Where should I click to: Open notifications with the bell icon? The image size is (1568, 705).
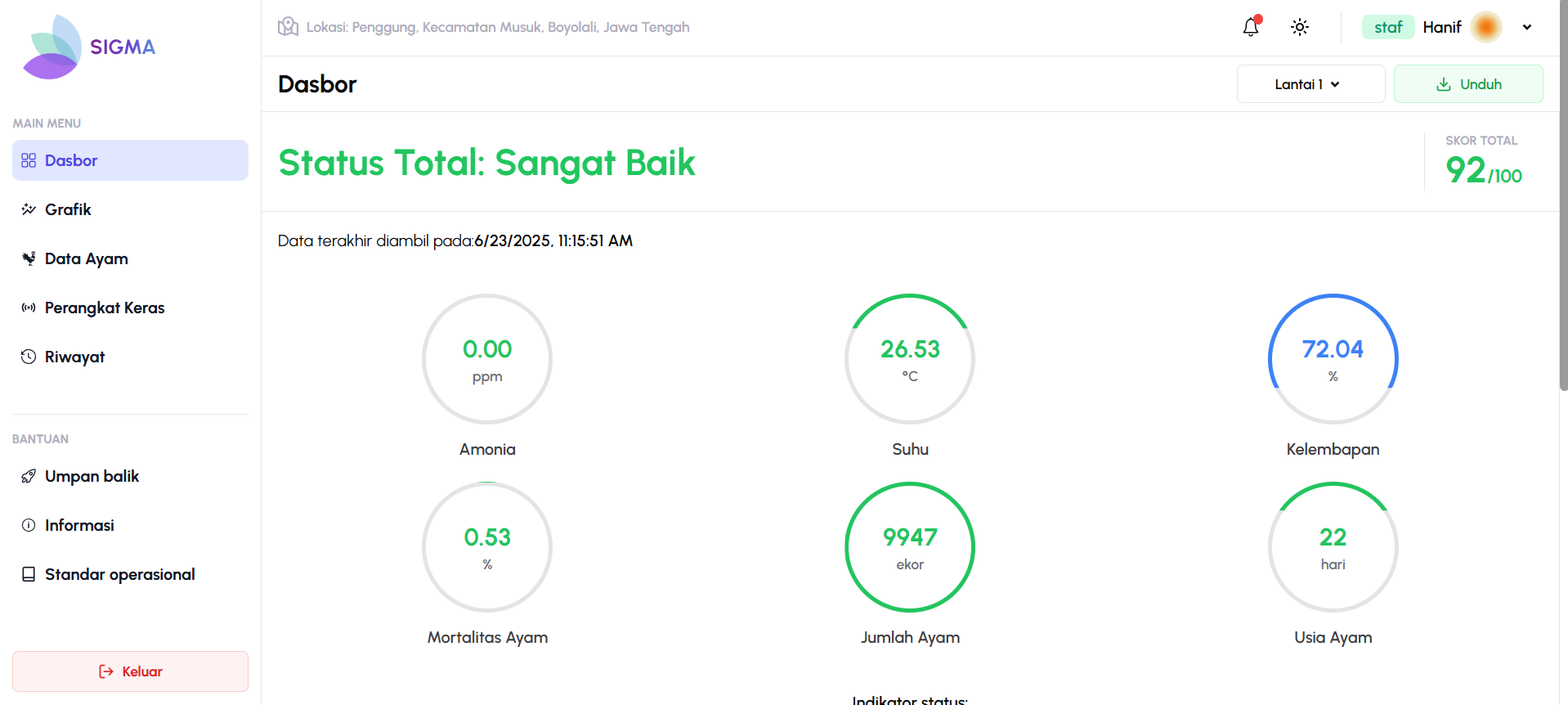click(1251, 27)
